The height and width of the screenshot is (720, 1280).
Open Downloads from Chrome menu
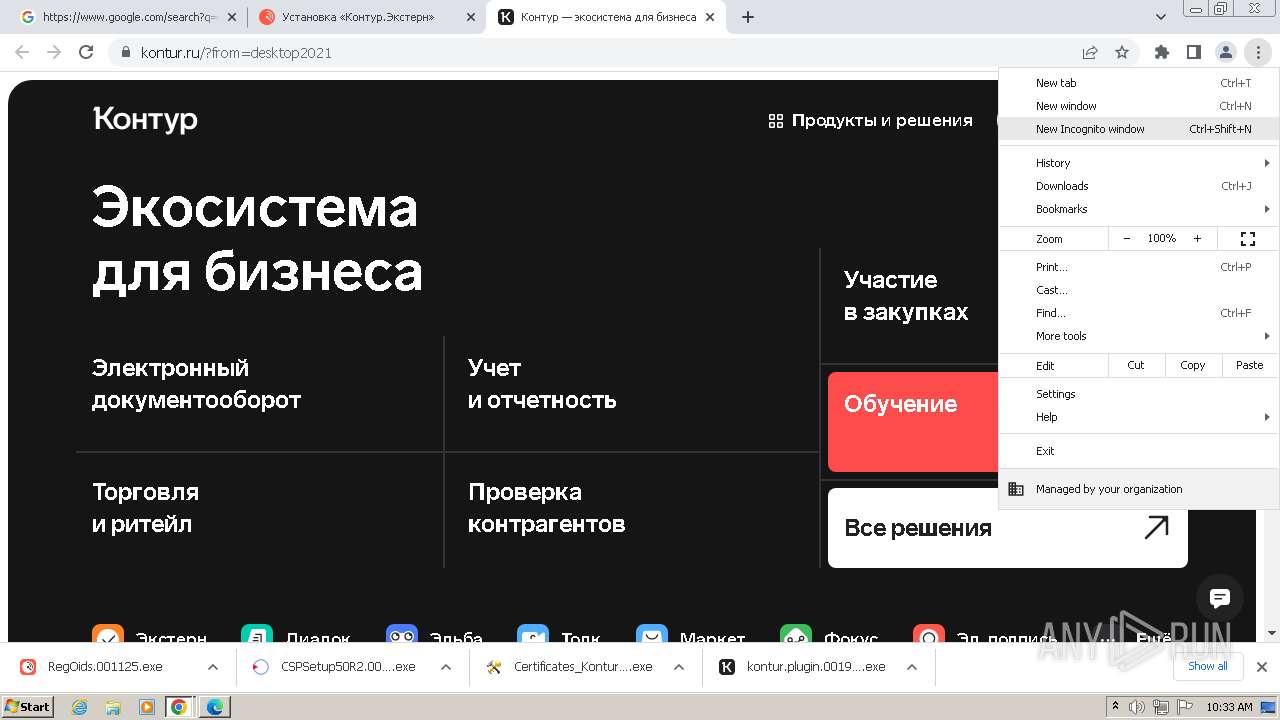(1138, 186)
